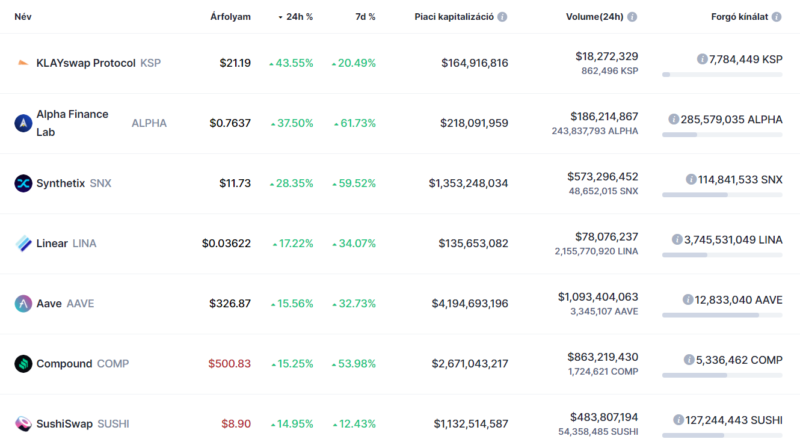Click info icon beside 12,833,040 AAVE

click(x=688, y=300)
